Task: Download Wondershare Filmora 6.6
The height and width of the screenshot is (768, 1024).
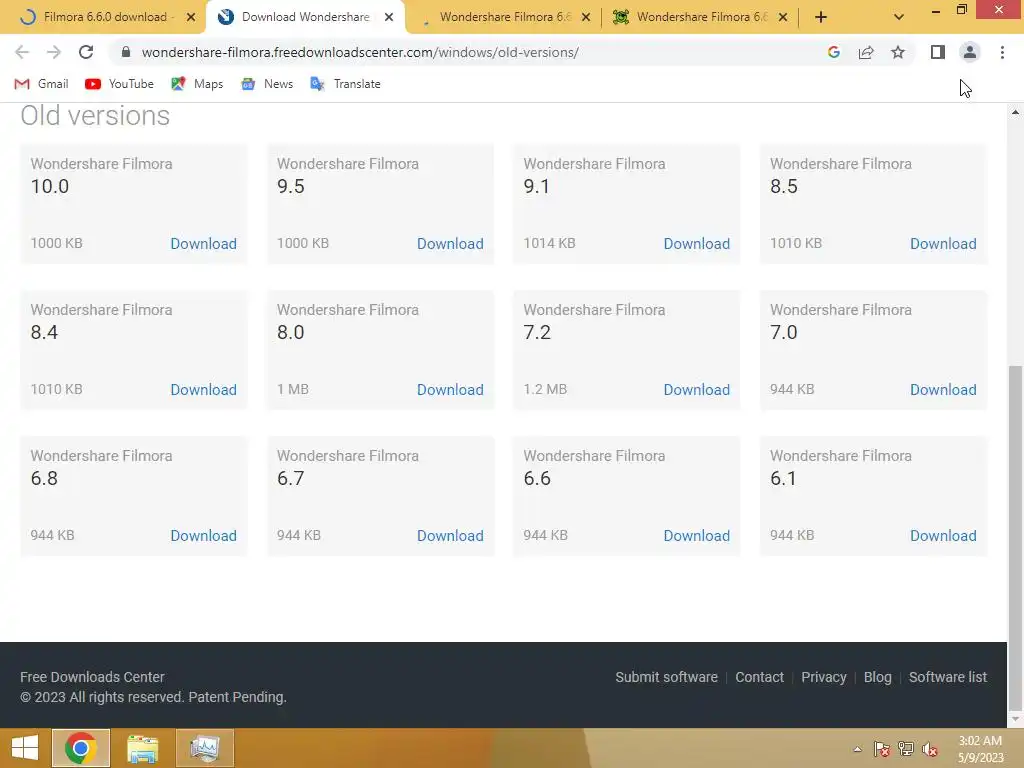Action: [x=696, y=536]
